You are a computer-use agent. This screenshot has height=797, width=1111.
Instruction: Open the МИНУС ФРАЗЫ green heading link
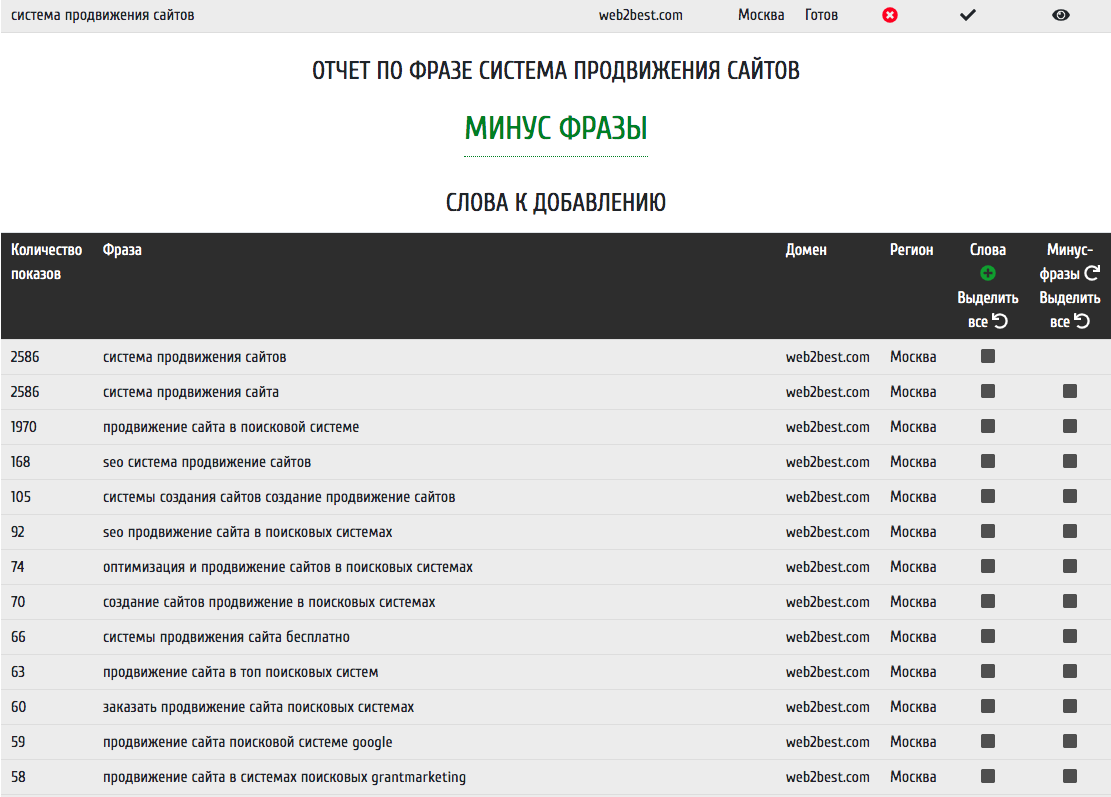click(556, 129)
